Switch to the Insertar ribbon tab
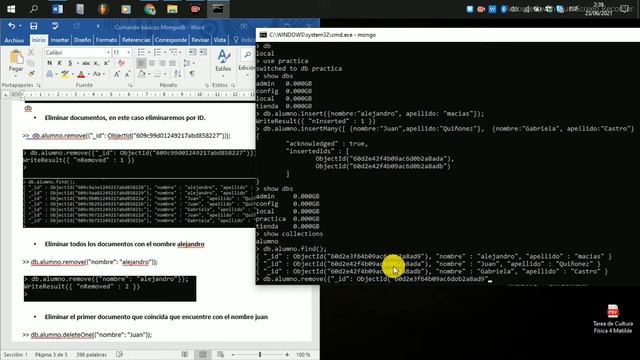Viewport: 640px width, 360px height. (x=60, y=40)
